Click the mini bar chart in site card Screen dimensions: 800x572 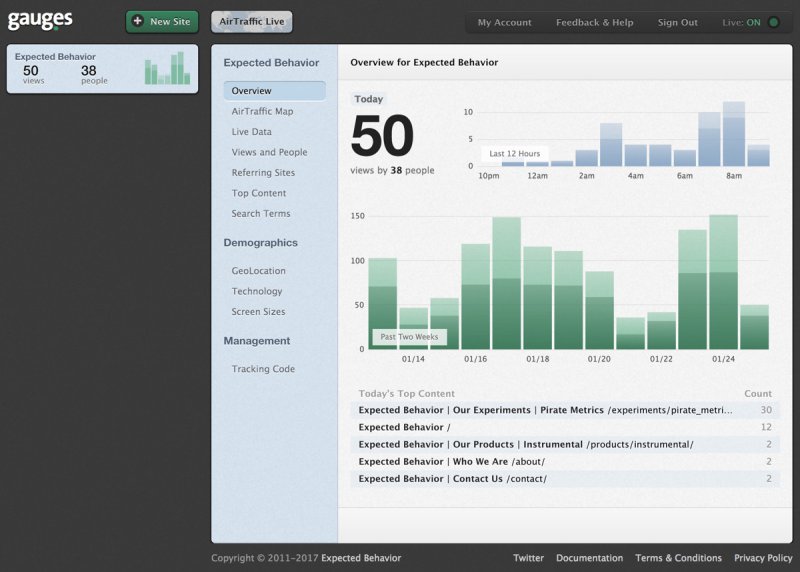[167, 68]
